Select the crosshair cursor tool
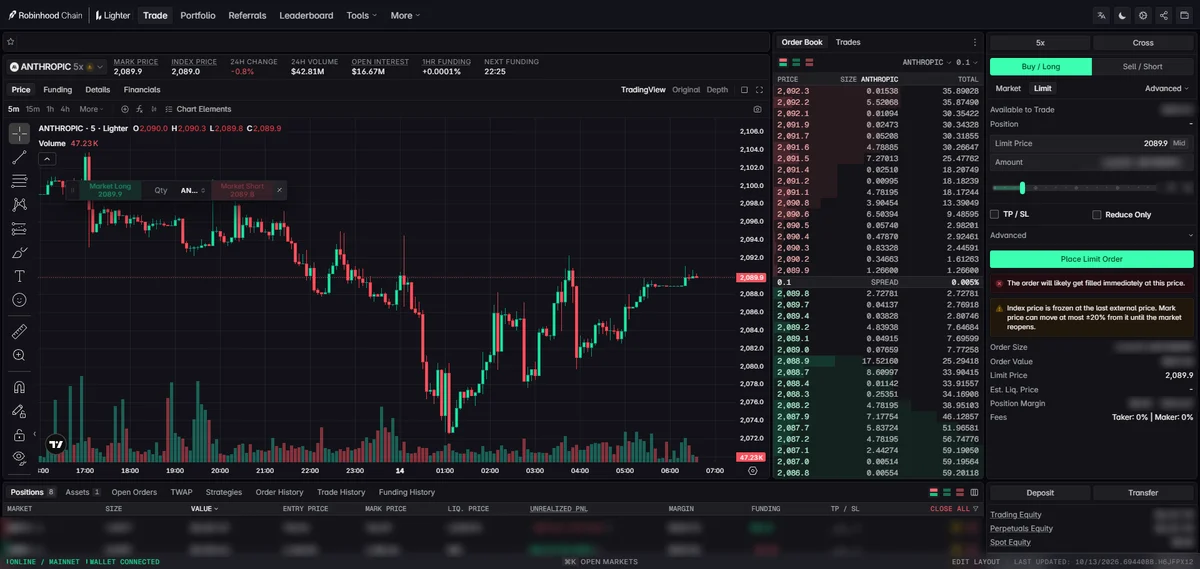The width and height of the screenshot is (1200, 569). pyautogui.click(x=19, y=134)
